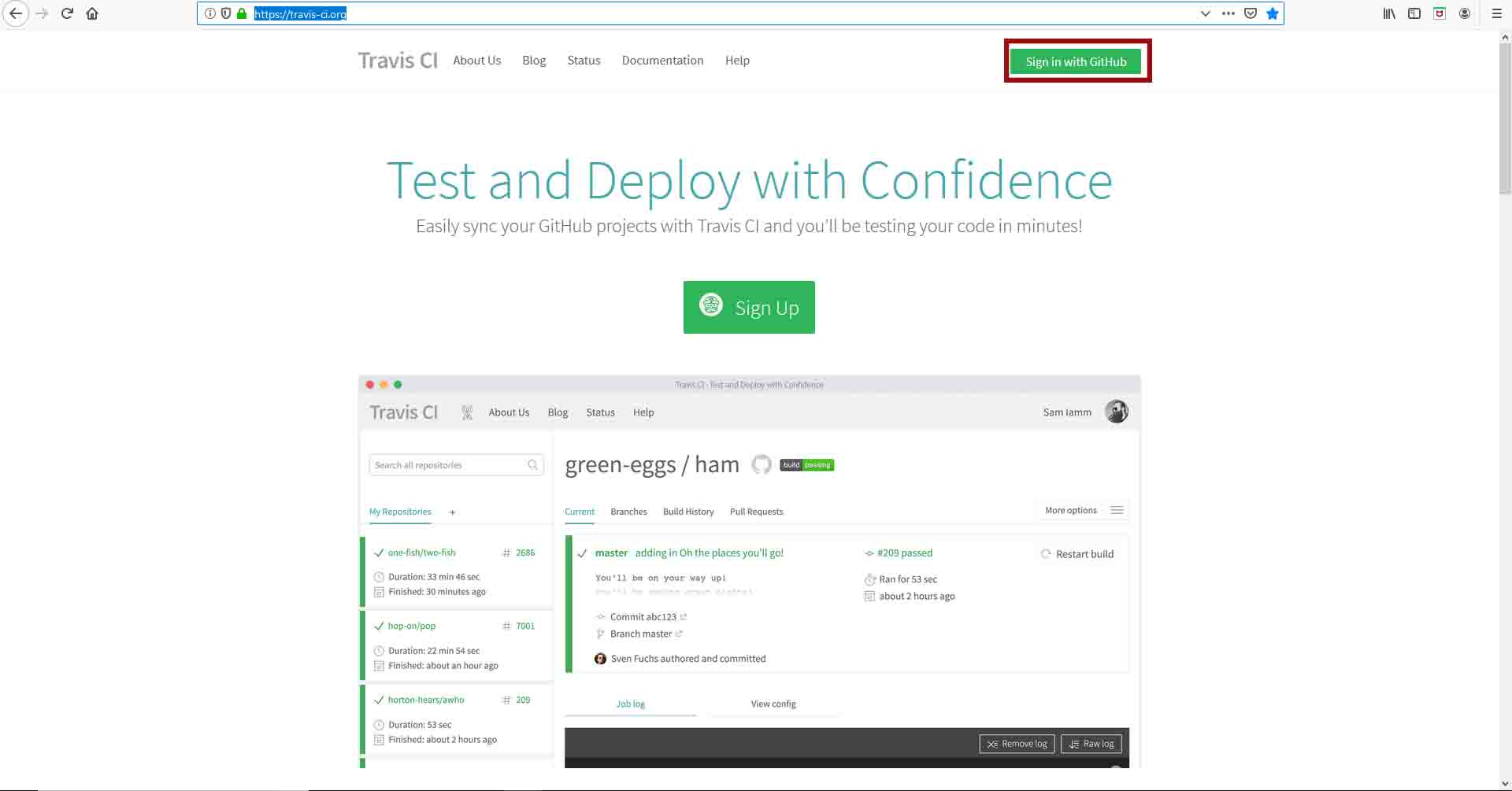The image size is (1512, 791).
Task: Open the Blog link in header
Action: click(534, 60)
